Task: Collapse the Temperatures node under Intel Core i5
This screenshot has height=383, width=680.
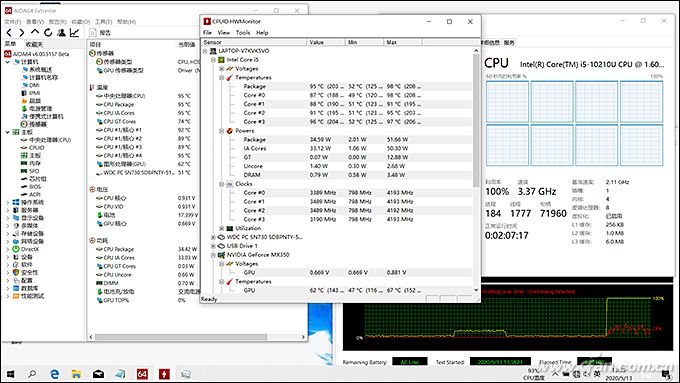Action: pyautogui.click(x=222, y=78)
